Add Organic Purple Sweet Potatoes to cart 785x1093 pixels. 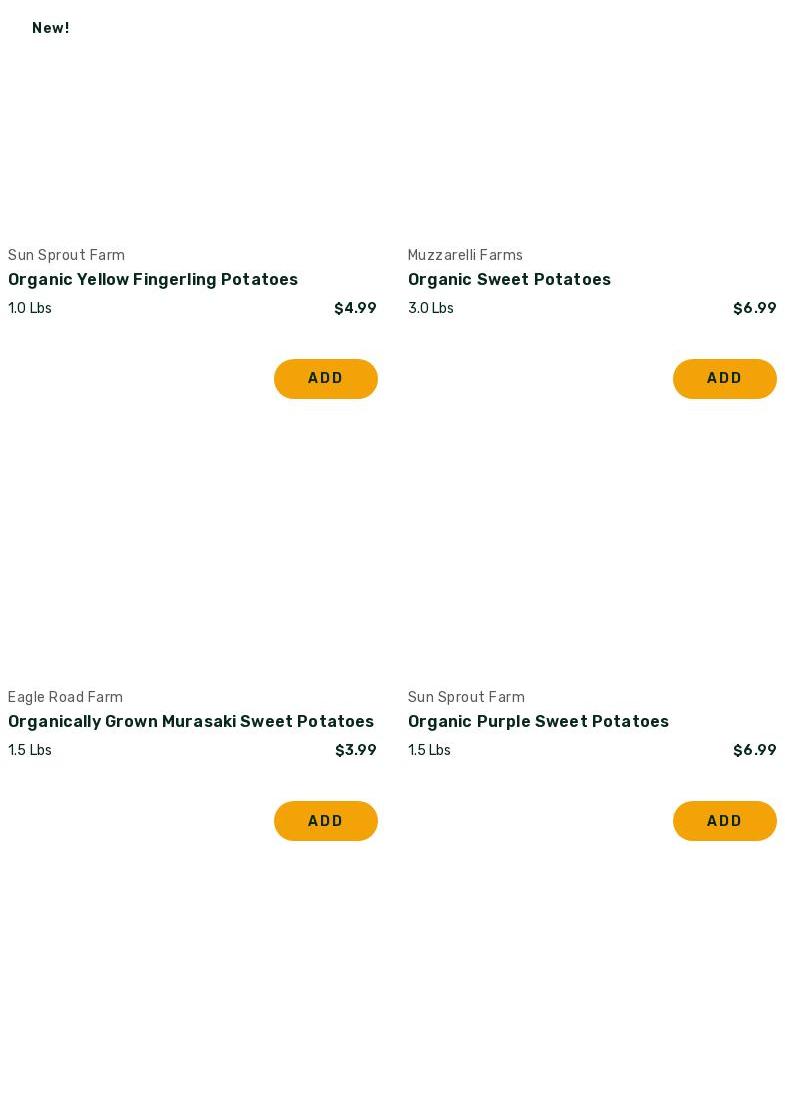tap(724, 821)
